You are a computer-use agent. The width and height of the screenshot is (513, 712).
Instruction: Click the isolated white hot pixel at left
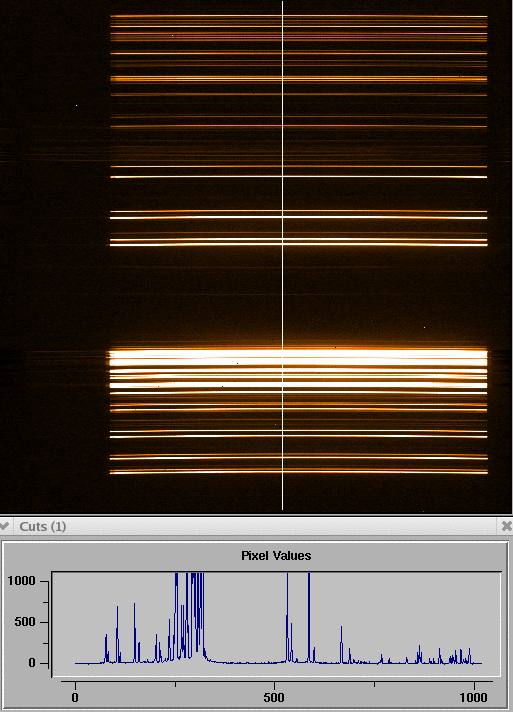click(x=76, y=105)
